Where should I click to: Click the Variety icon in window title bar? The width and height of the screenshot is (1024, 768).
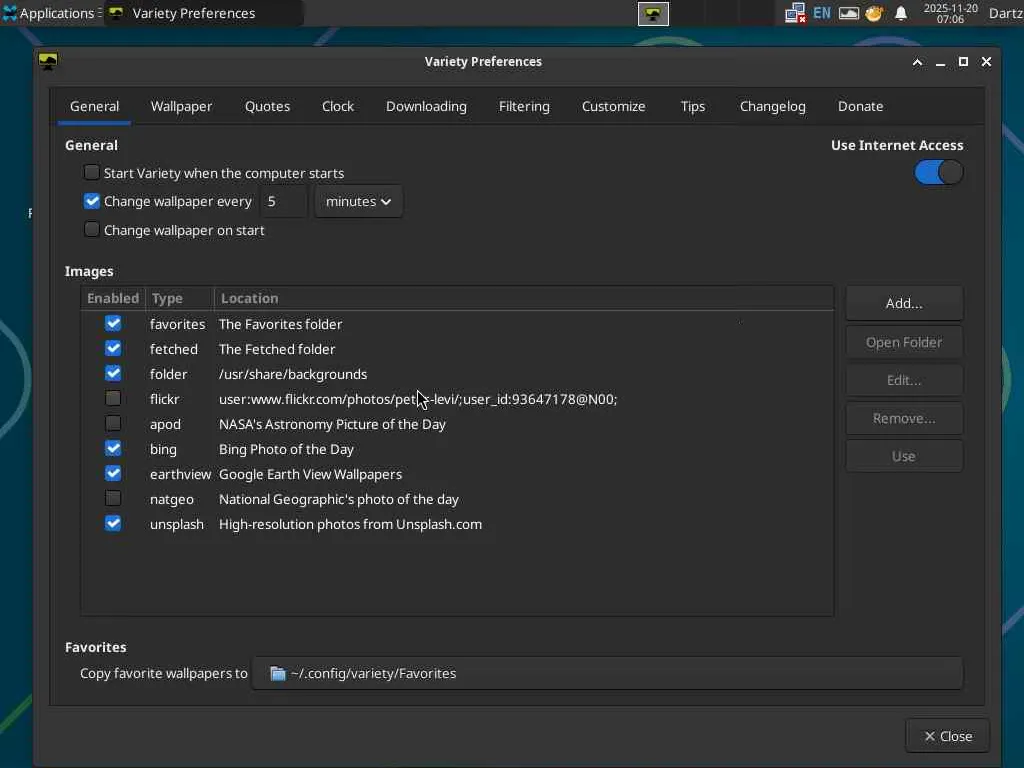pyautogui.click(x=48, y=61)
